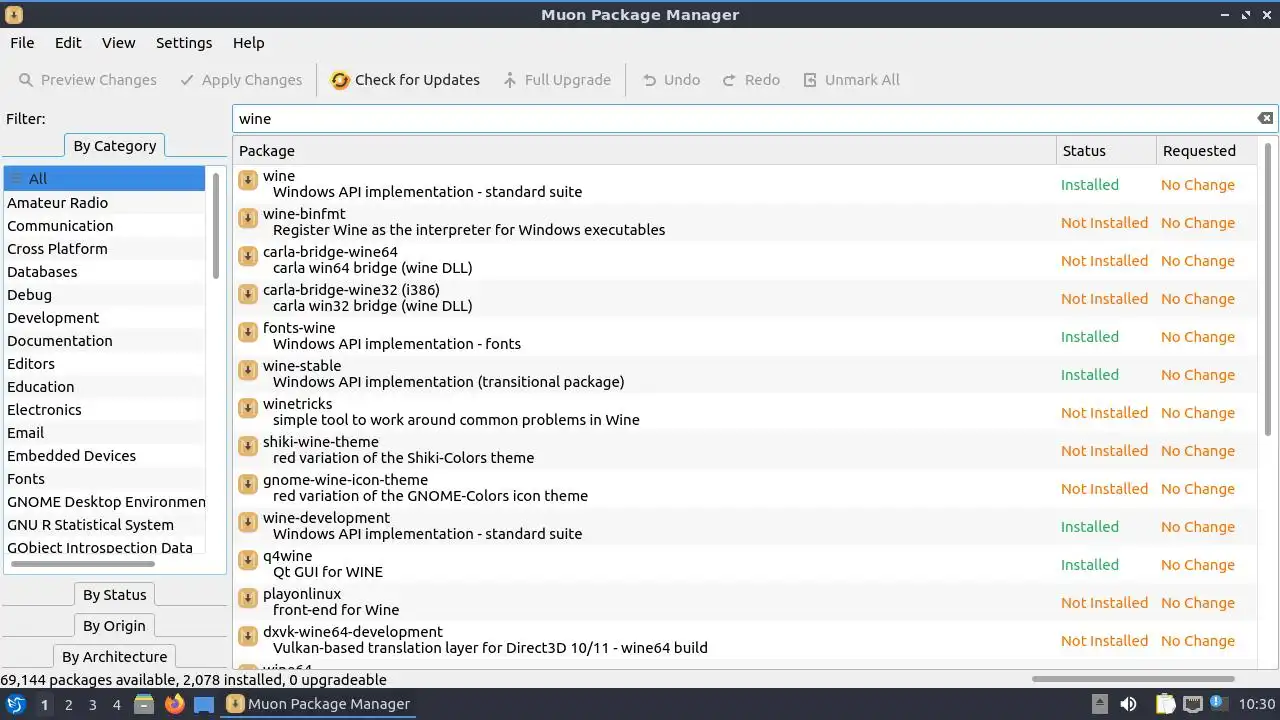Click the package icon for carla-bridge-wine64
Viewport: 1280px width, 720px height.
pyautogui.click(x=248, y=257)
